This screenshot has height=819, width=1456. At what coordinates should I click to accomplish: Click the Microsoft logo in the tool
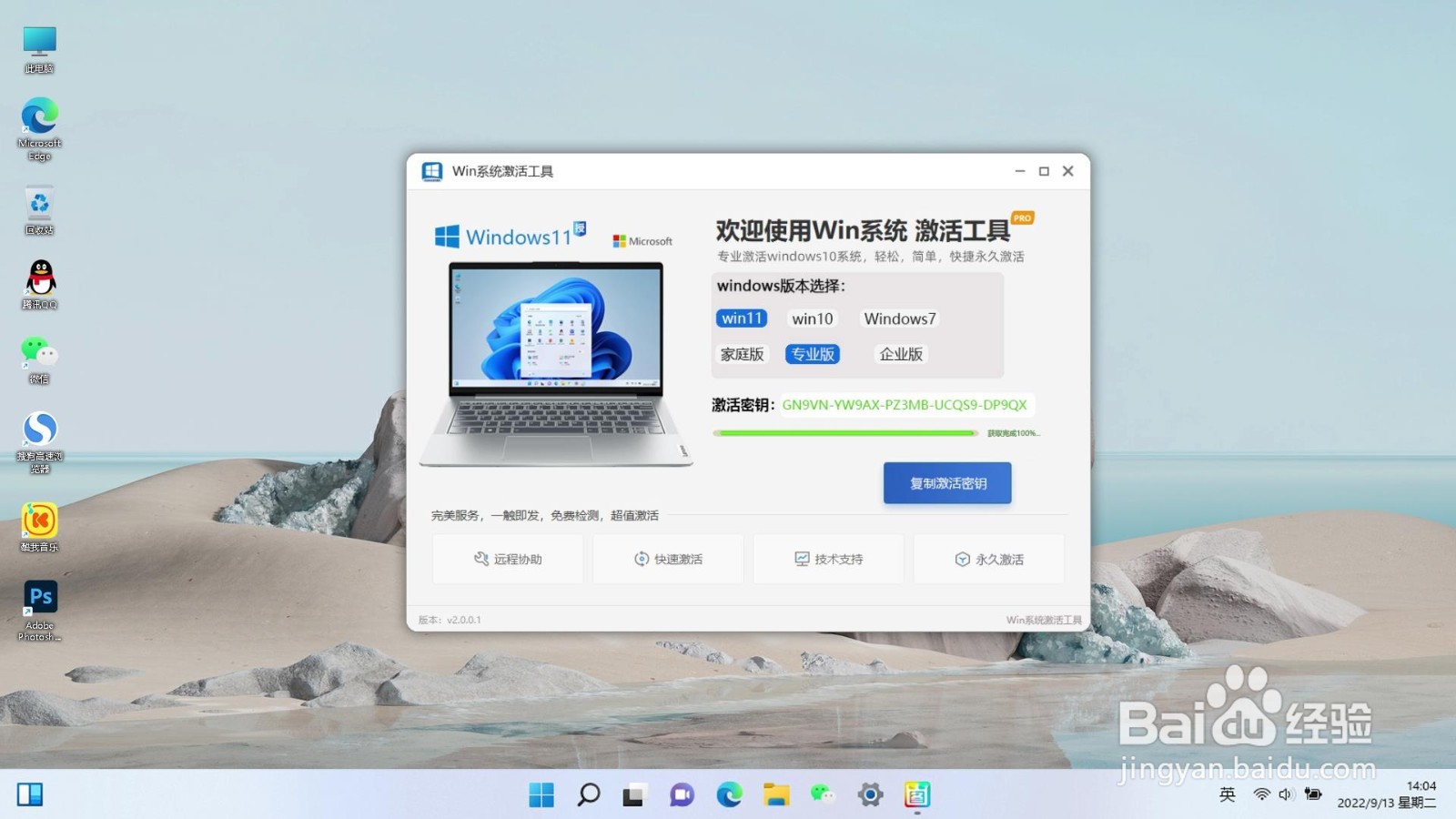tap(642, 241)
